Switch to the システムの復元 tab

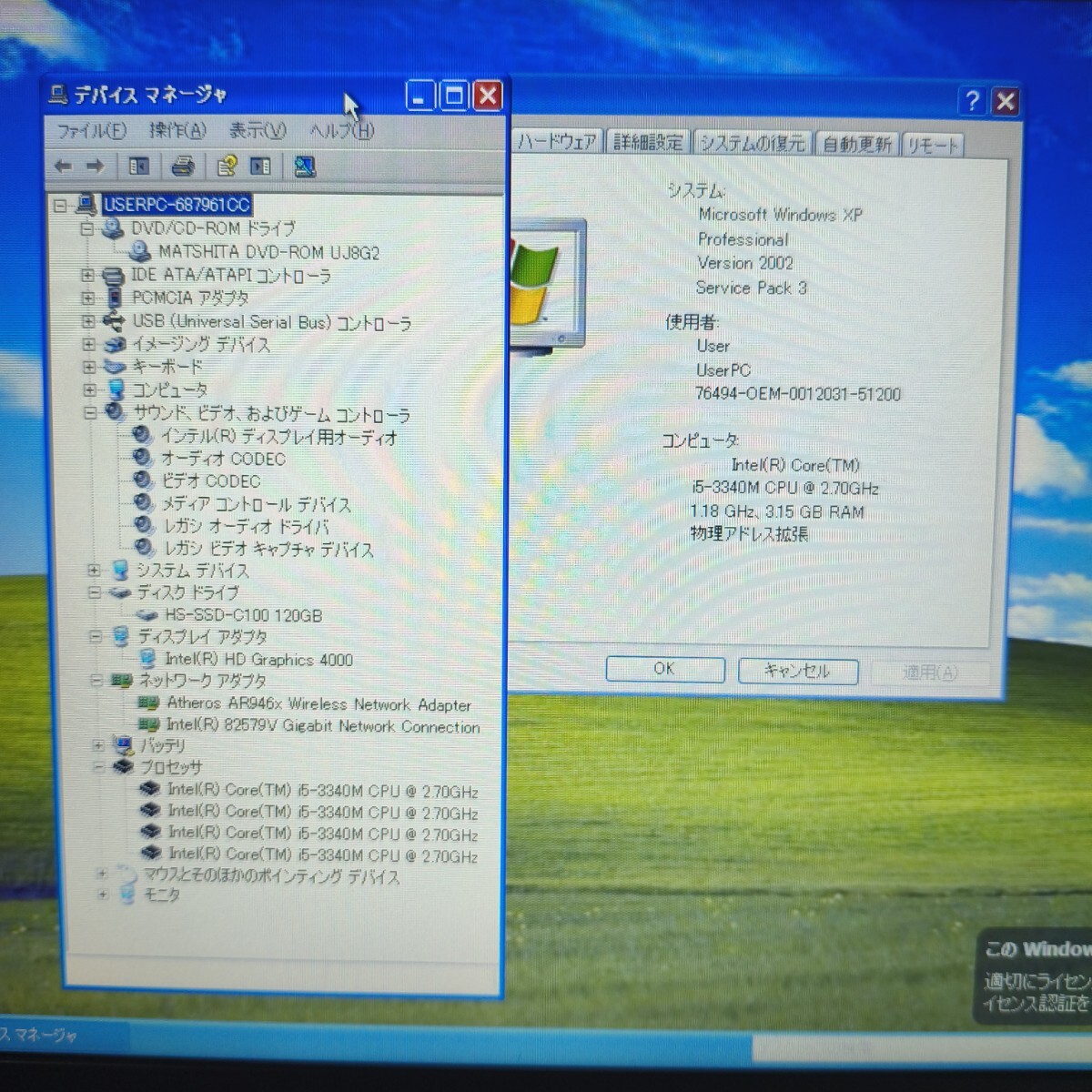click(752, 143)
